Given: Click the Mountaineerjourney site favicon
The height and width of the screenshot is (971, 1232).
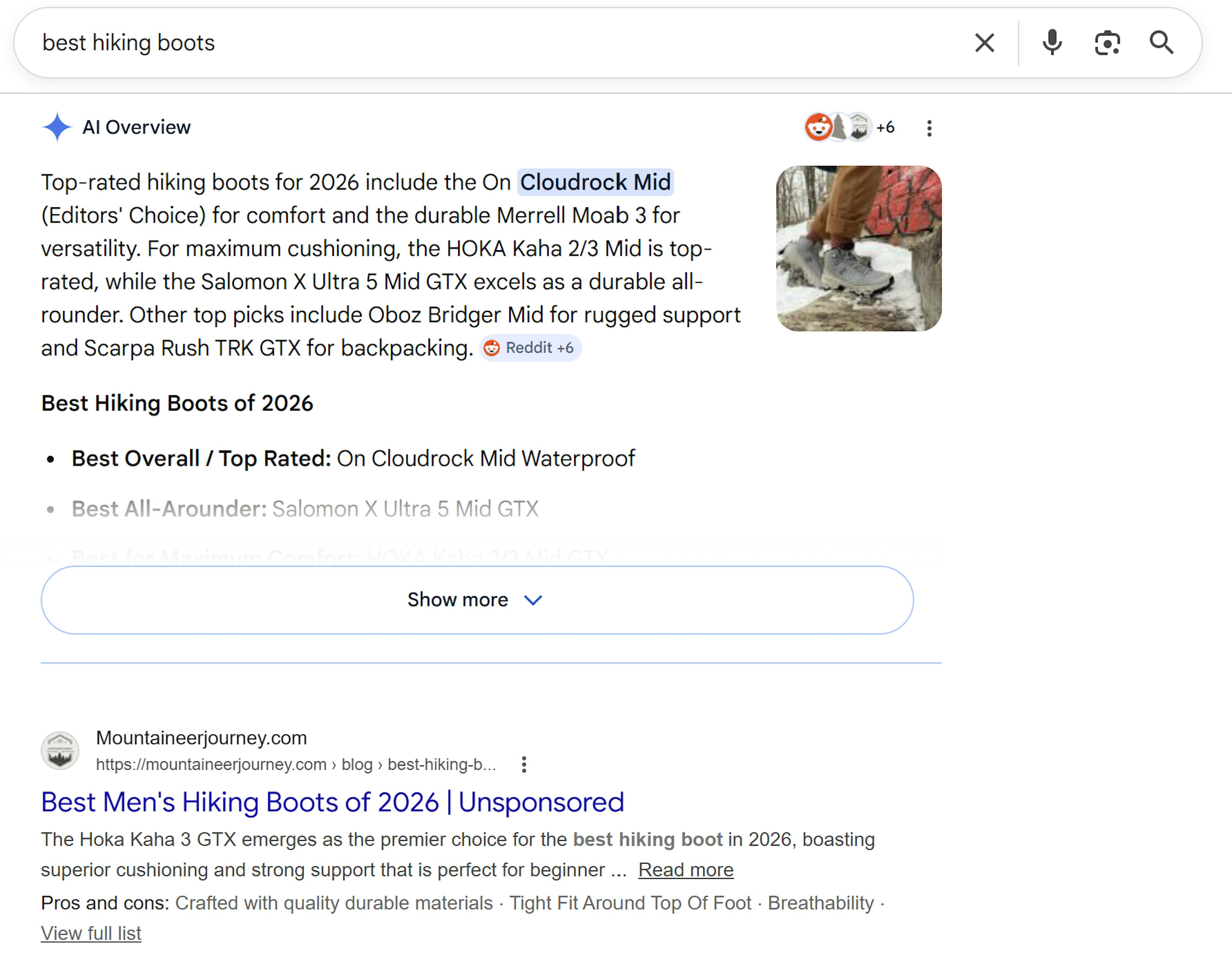Looking at the screenshot, I should click(60, 751).
